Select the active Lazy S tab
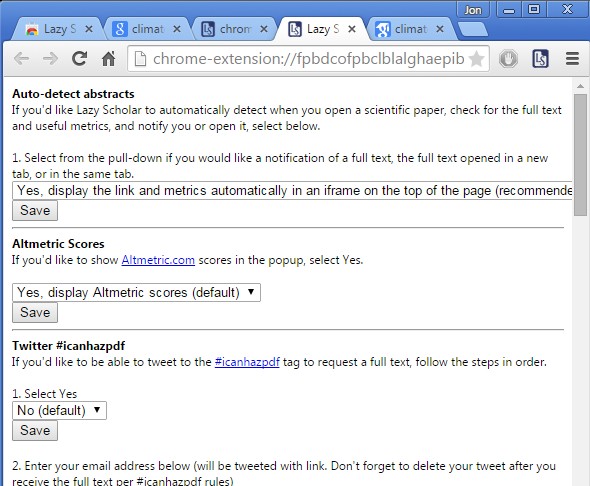Image resolution: width=590 pixels, height=486 pixels. (x=322, y=29)
